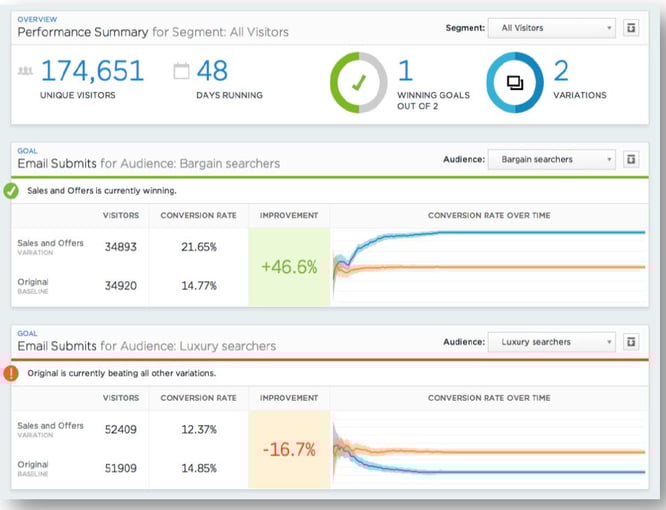Click the Email Submits Luxury searchers heading

(147, 346)
